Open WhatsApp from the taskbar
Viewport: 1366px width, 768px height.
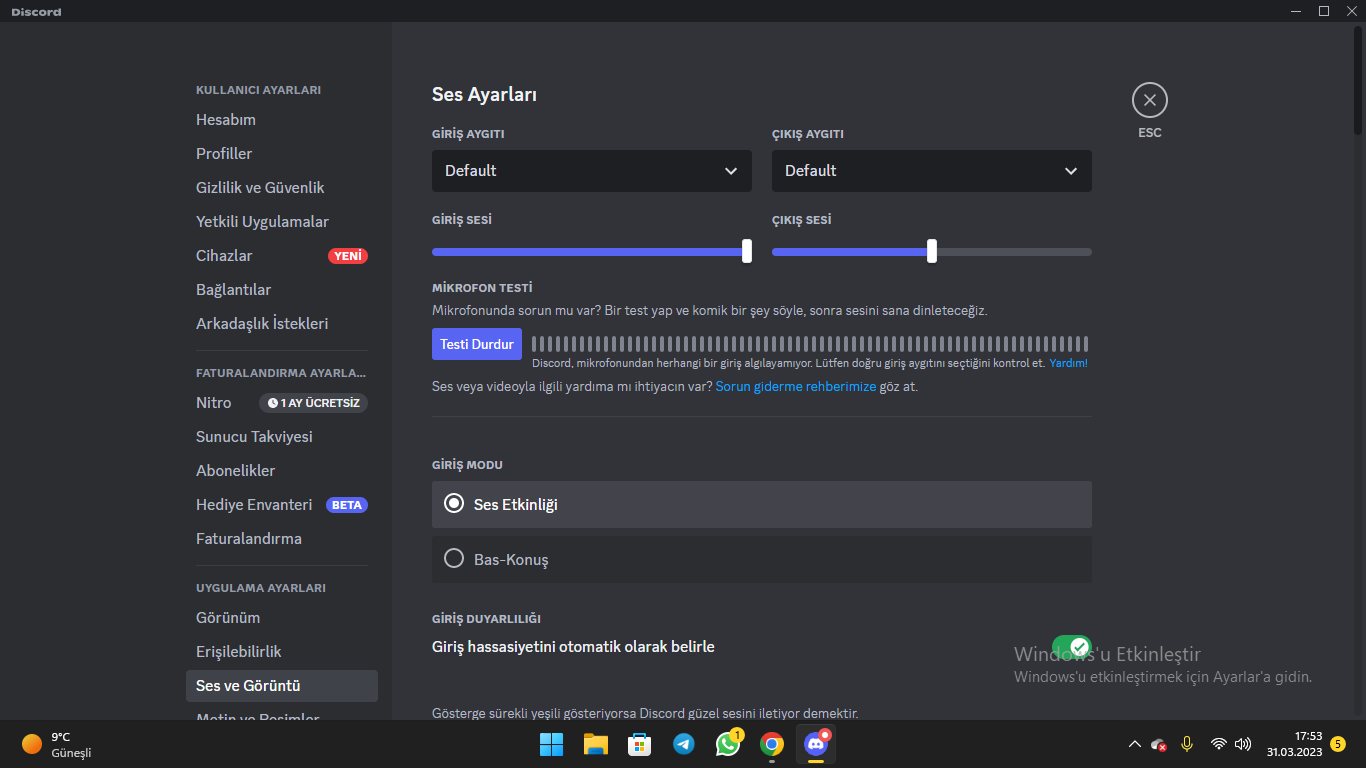[x=728, y=744]
